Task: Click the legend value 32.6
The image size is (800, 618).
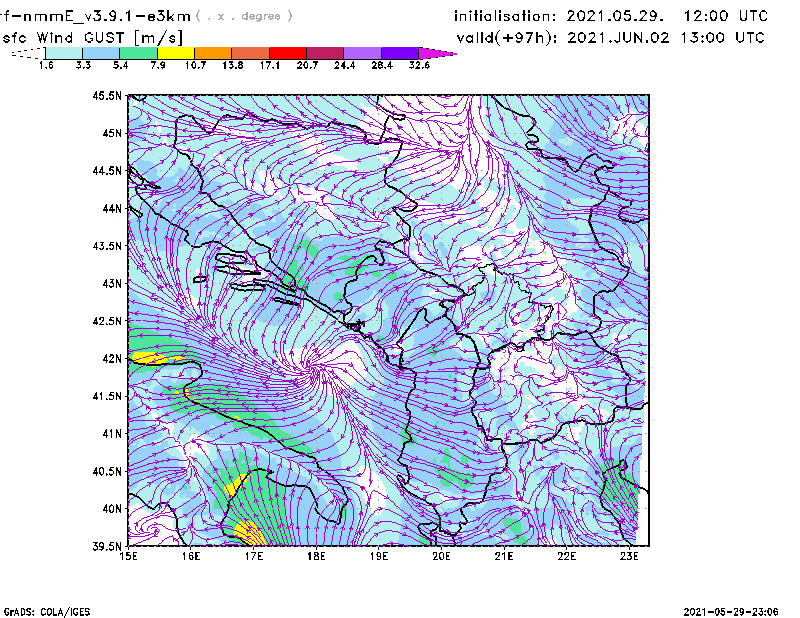Action: tap(419, 65)
